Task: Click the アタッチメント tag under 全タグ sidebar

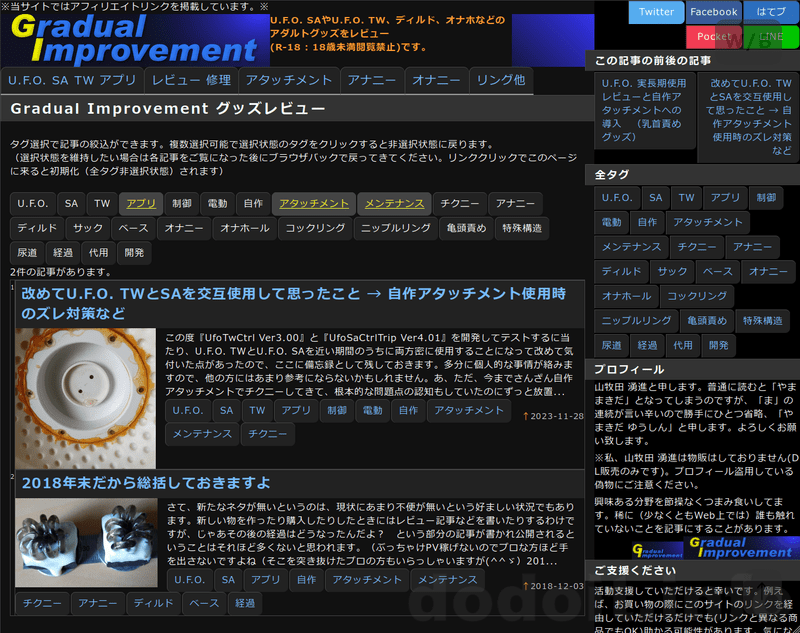Action: (708, 222)
